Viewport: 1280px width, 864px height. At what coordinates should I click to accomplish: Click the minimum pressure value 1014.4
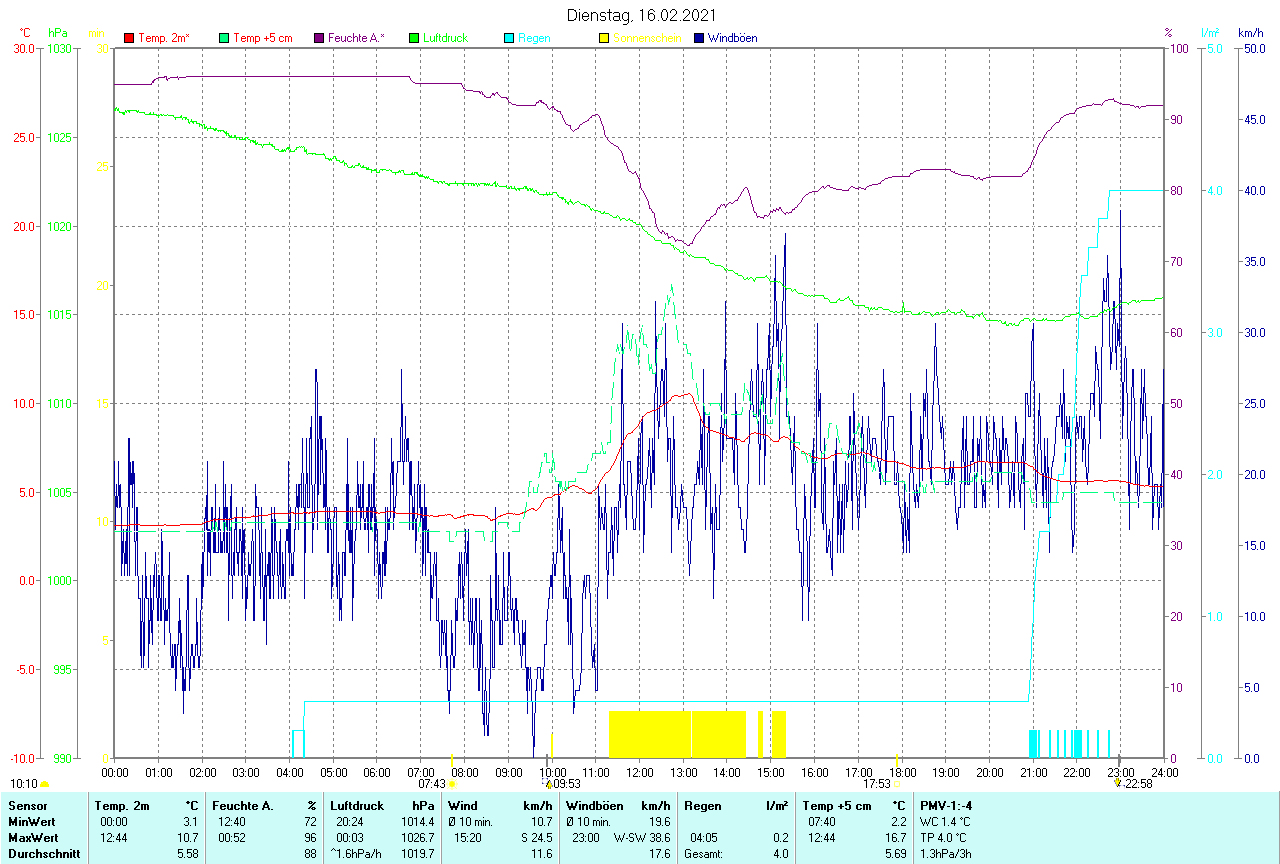pyautogui.click(x=417, y=821)
